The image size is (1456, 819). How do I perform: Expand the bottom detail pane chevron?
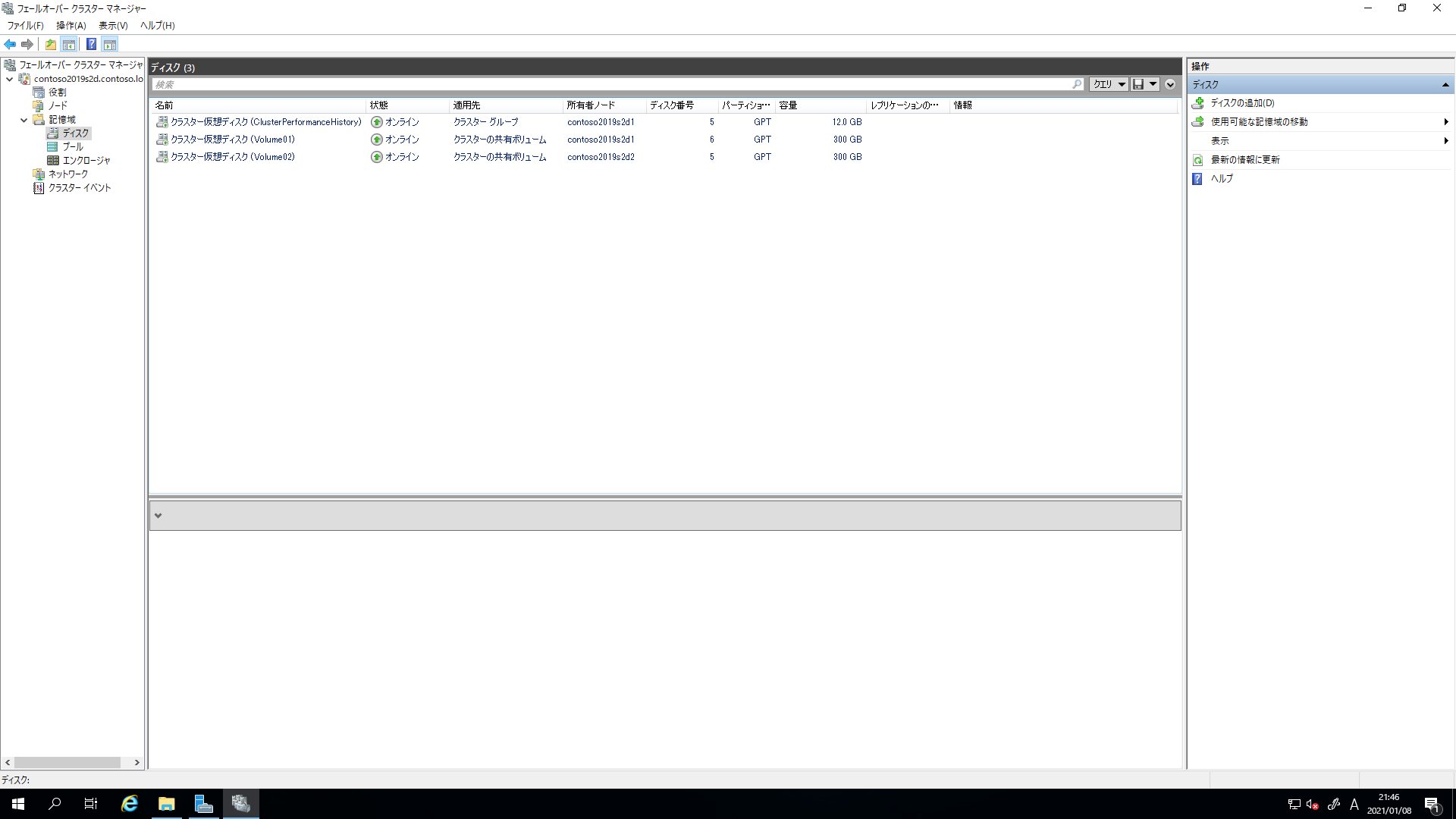tap(158, 515)
